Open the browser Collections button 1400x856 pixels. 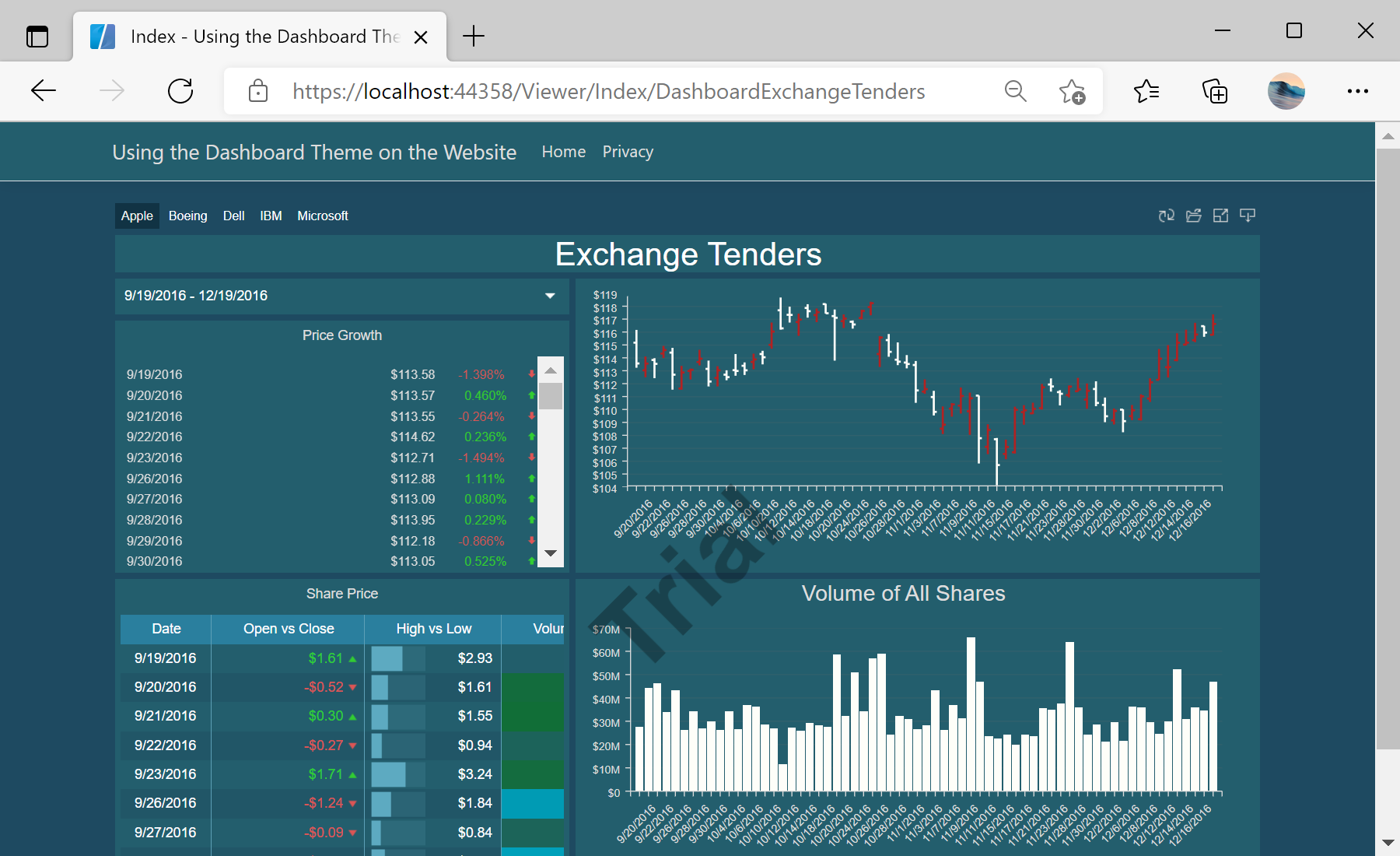coord(1214,91)
